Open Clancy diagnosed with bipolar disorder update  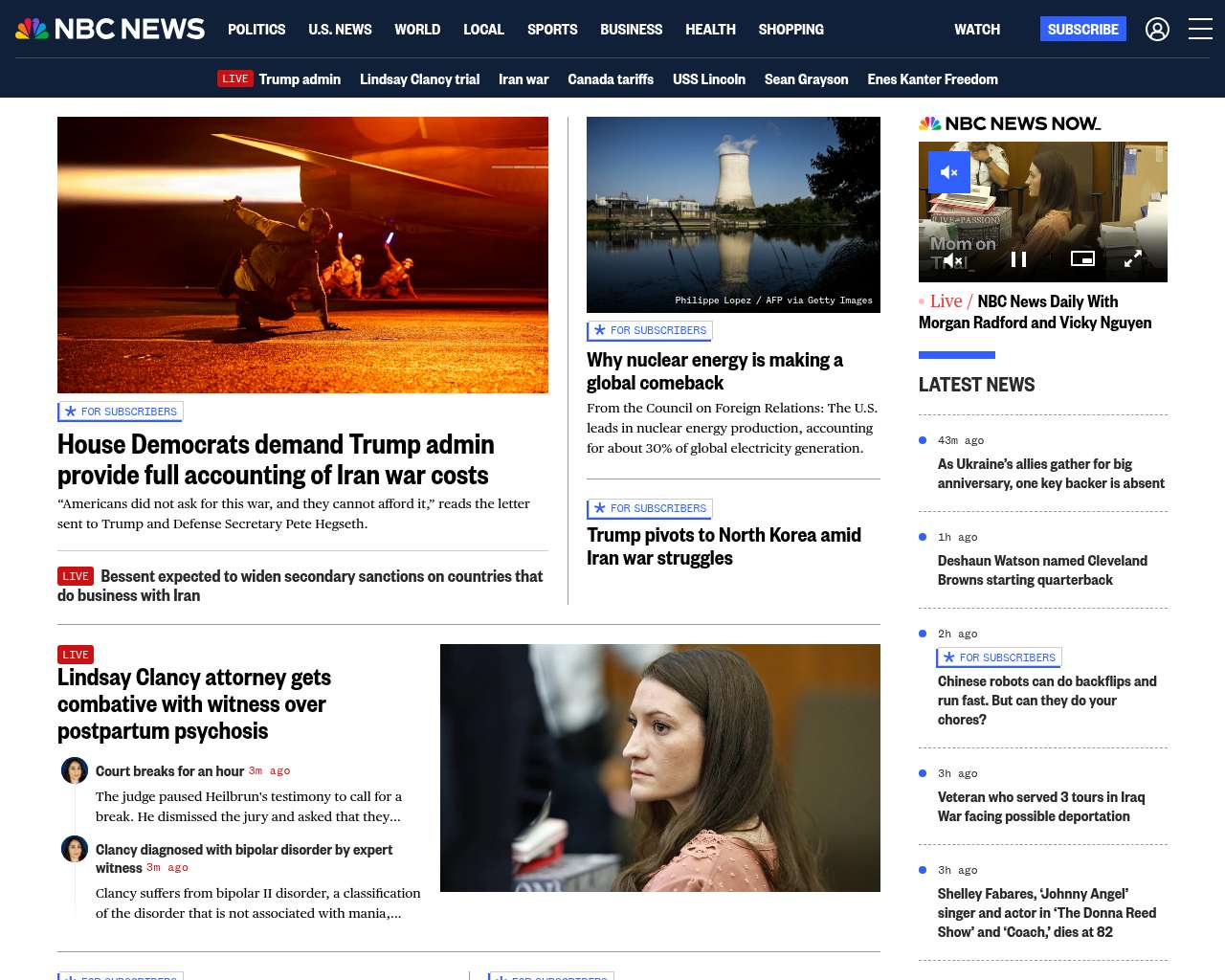244,858
